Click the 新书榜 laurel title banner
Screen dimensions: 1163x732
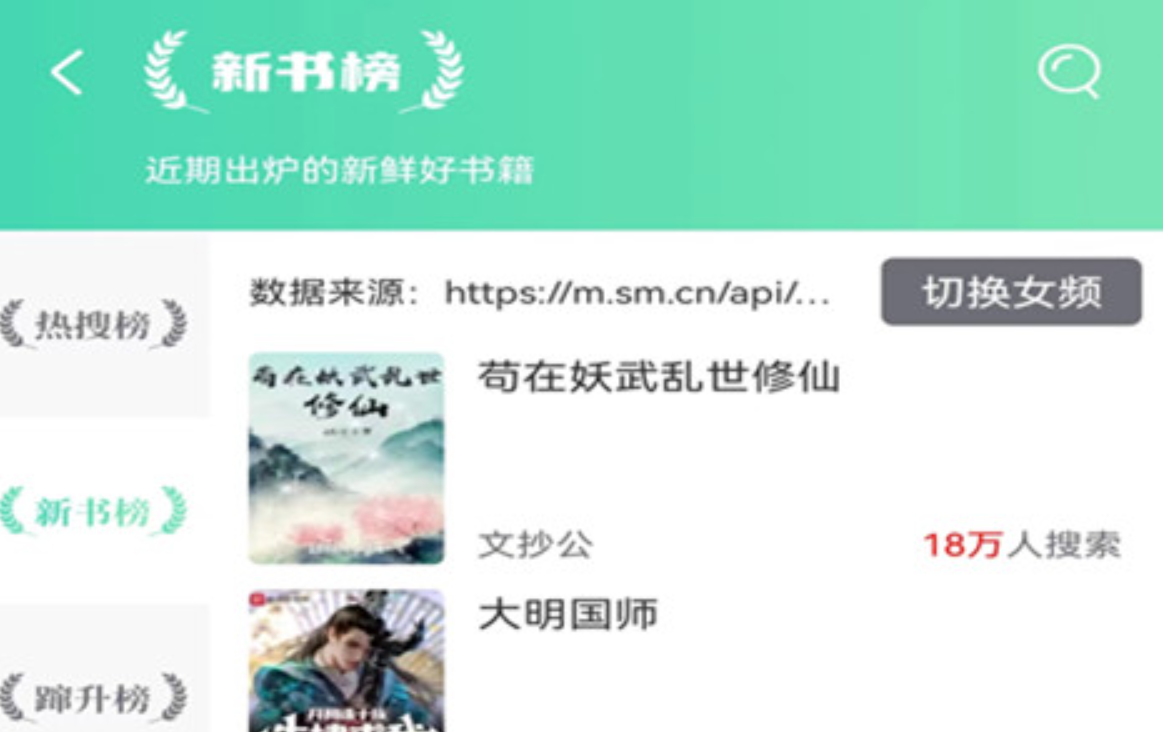click(x=303, y=72)
